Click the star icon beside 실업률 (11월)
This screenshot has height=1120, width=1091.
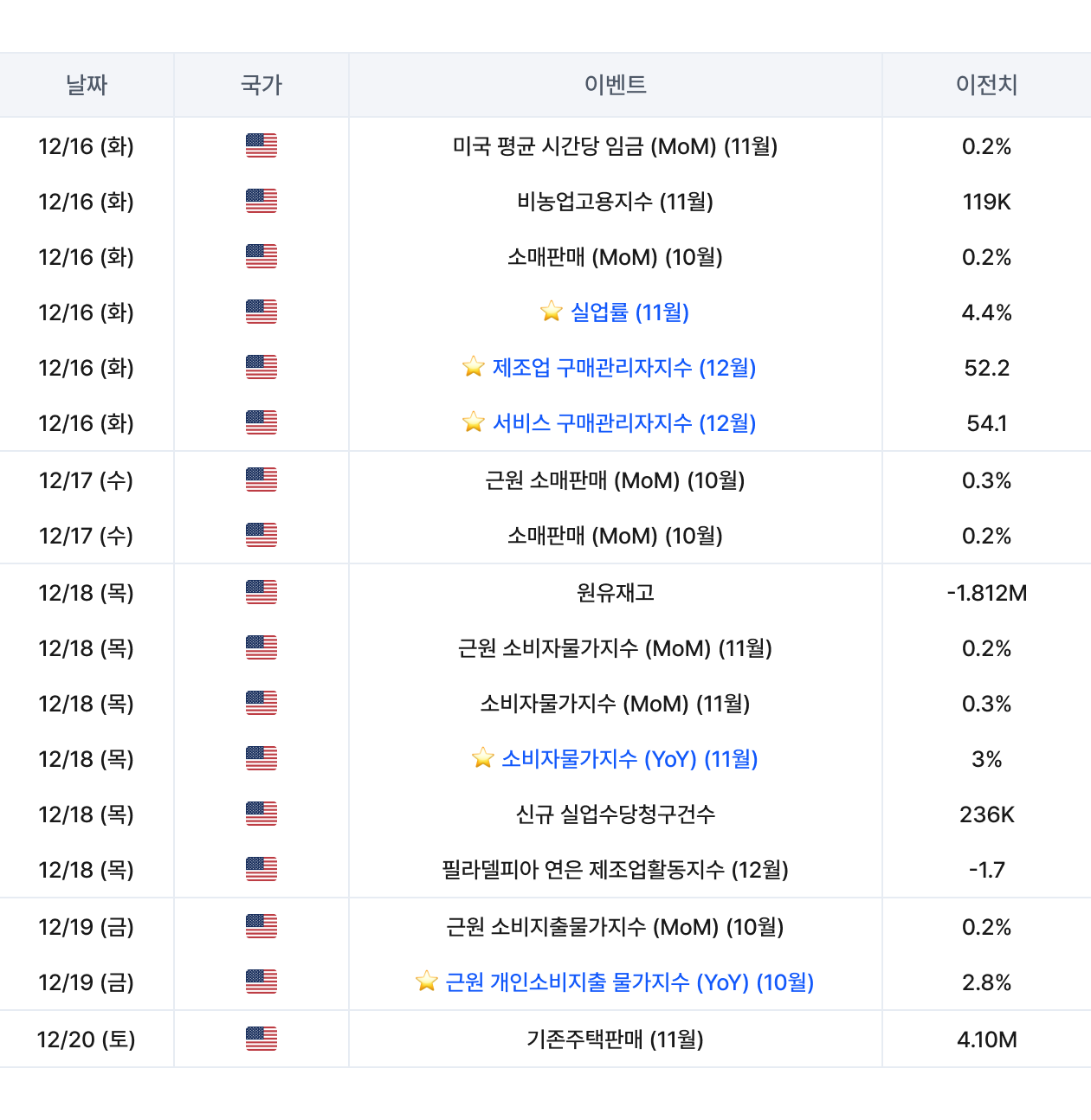pyautogui.click(x=551, y=312)
